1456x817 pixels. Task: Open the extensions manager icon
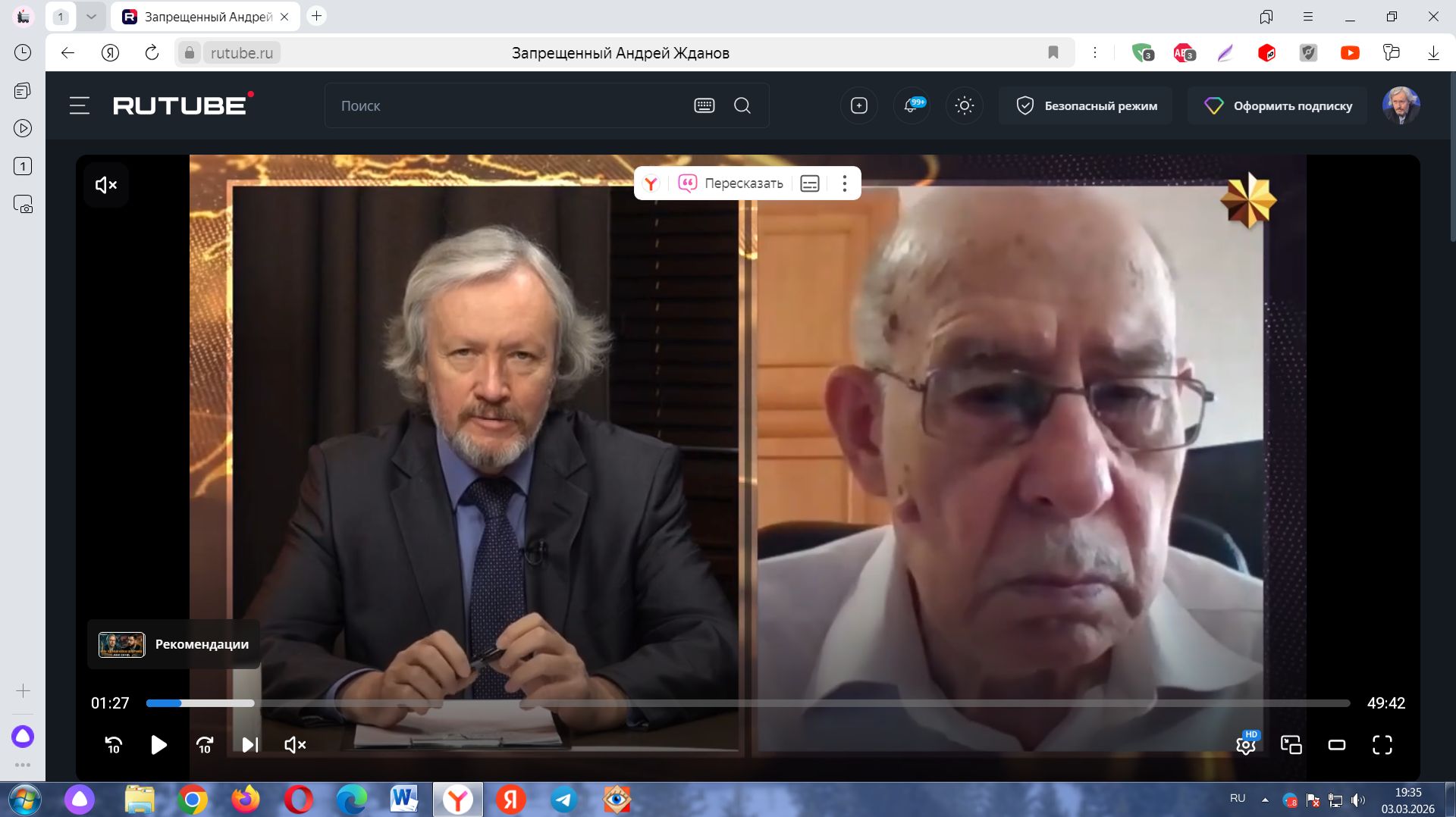click(1392, 53)
